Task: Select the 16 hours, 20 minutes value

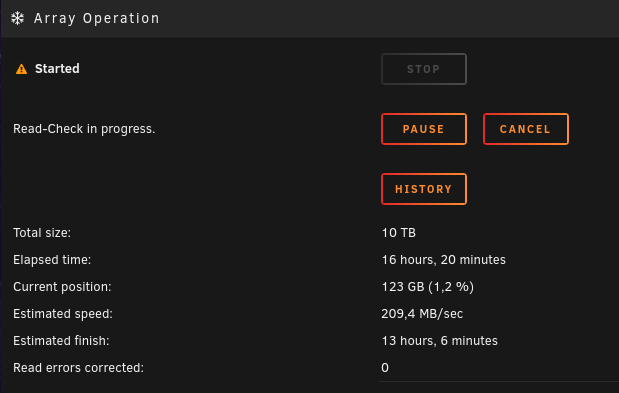Action: coord(443,260)
